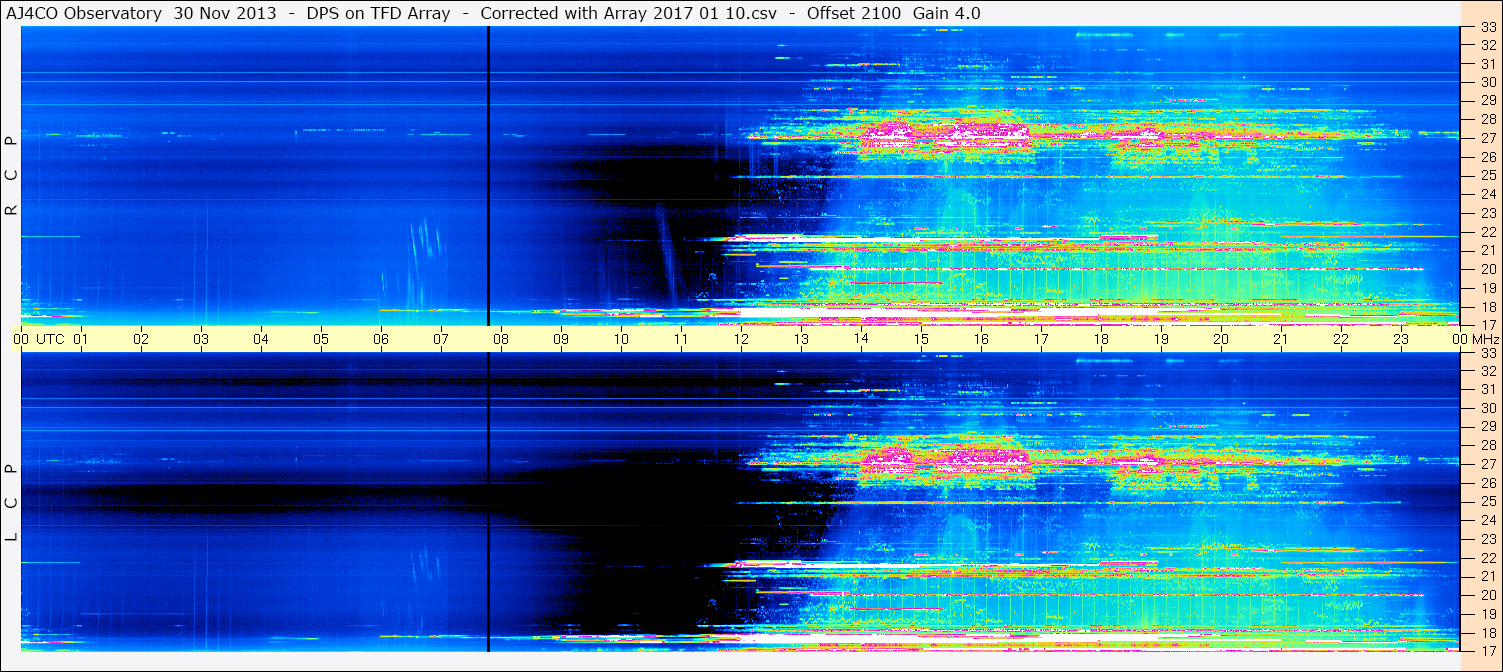Click the 21 hour mark on time axis

coord(1281,339)
